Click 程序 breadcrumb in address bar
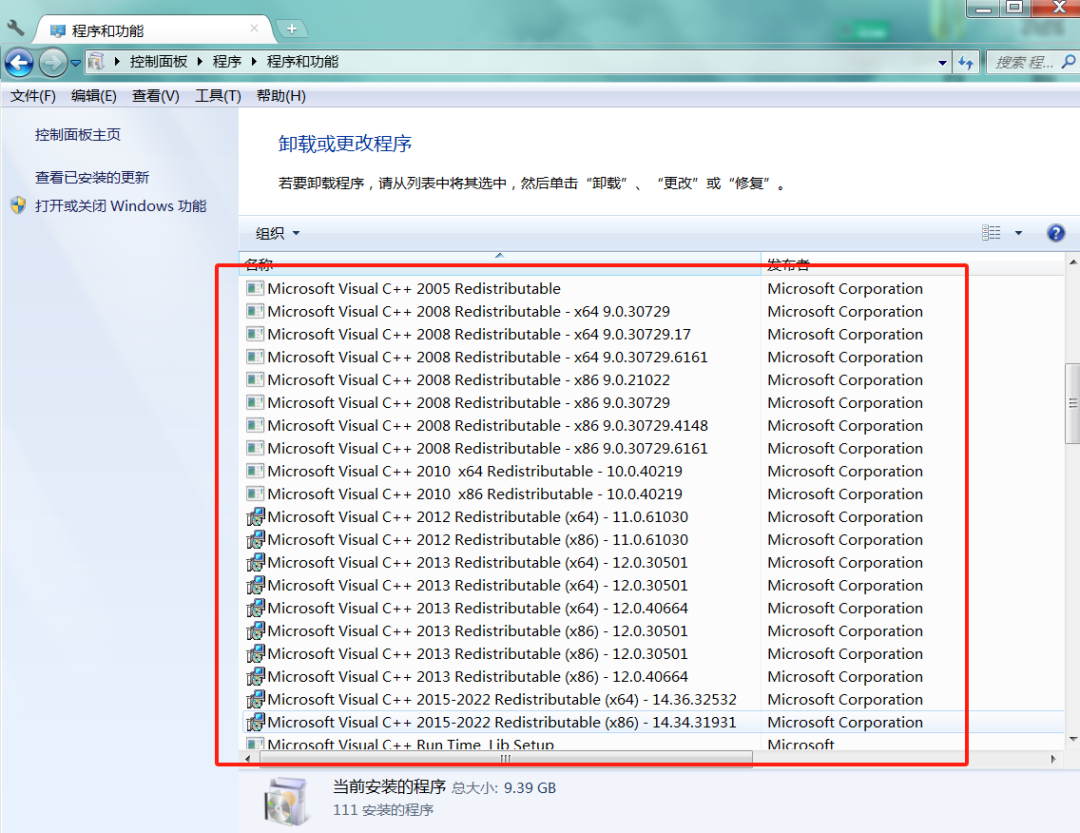The width and height of the screenshot is (1080, 833). (227, 61)
